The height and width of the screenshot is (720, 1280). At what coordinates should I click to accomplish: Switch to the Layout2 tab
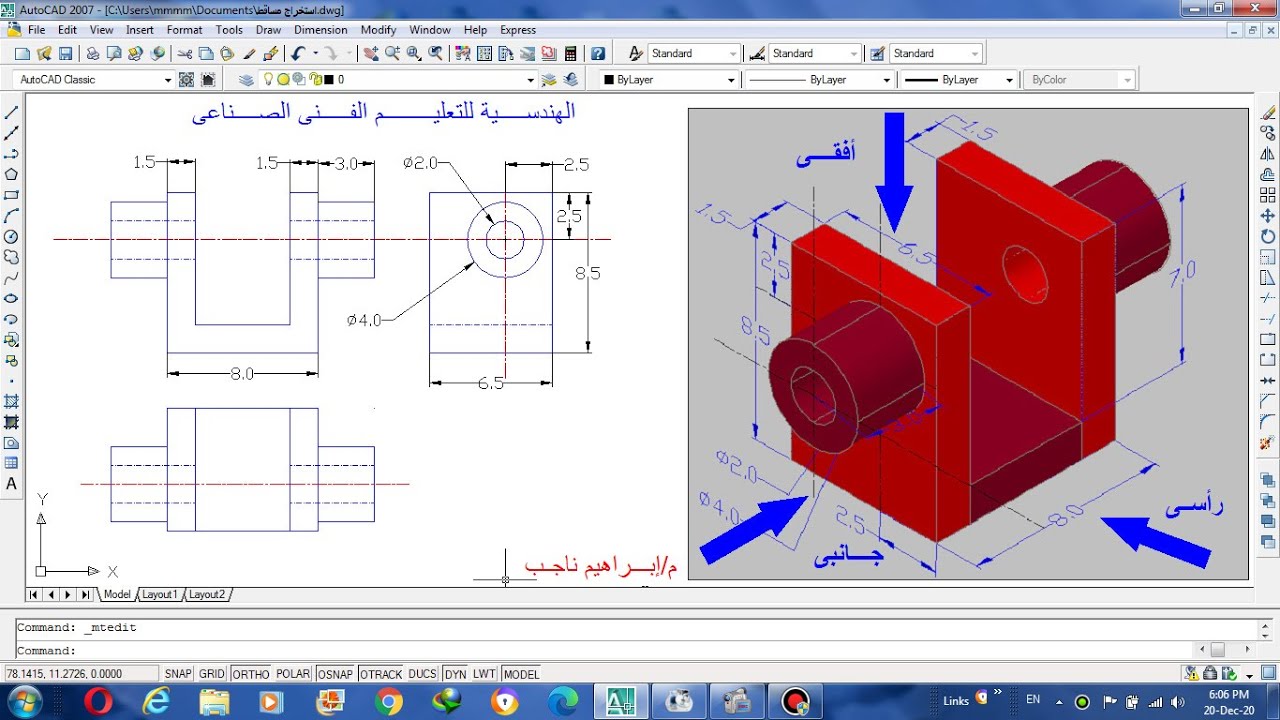pyautogui.click(x=207, y=594)
